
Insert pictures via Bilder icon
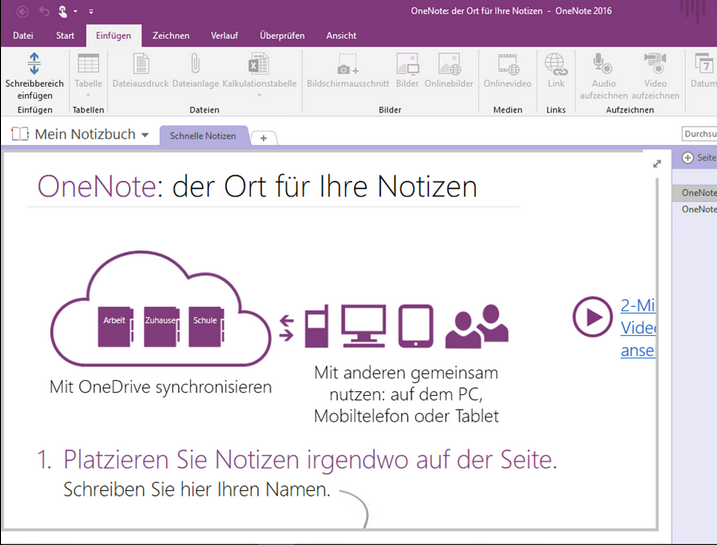click(407, 64)
